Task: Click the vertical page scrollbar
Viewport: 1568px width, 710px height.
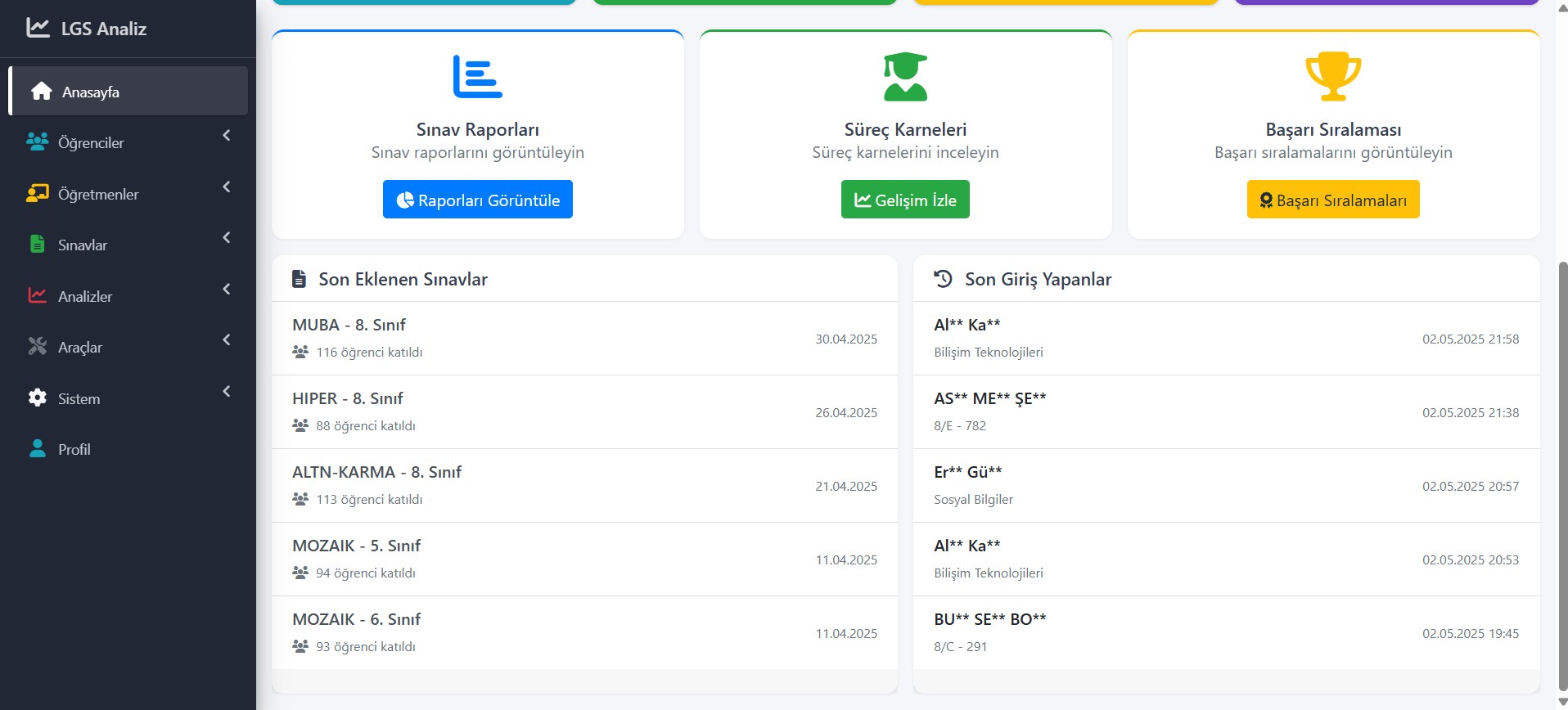Action: [x=1561, y=474]
